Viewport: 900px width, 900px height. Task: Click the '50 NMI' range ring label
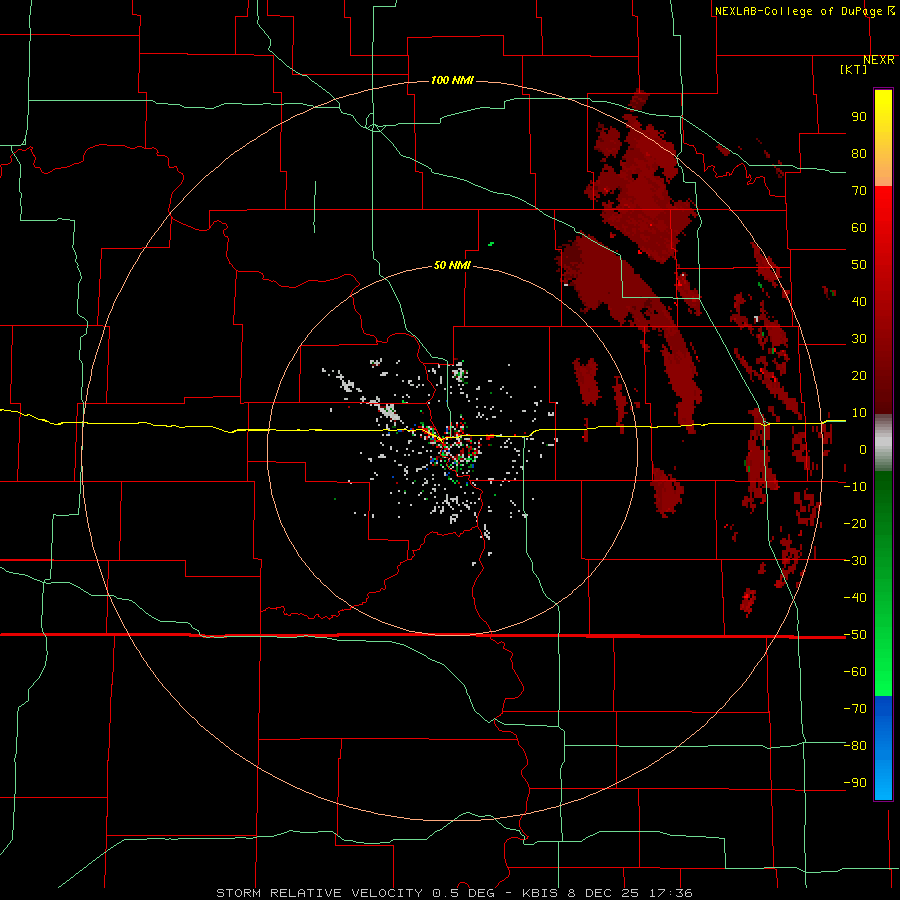pos(452,265)
